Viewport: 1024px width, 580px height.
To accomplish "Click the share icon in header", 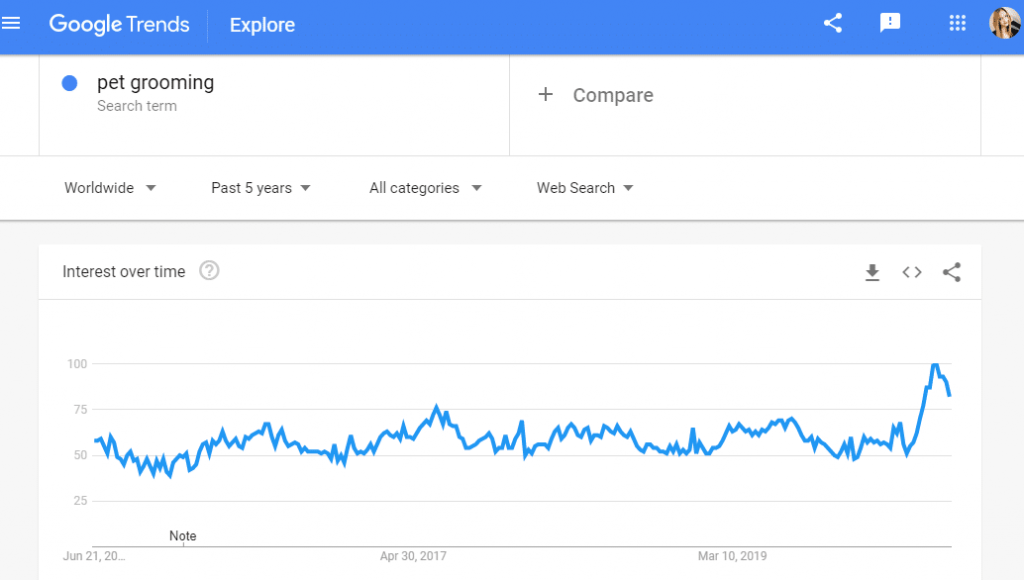I will (x=833, y=24).
